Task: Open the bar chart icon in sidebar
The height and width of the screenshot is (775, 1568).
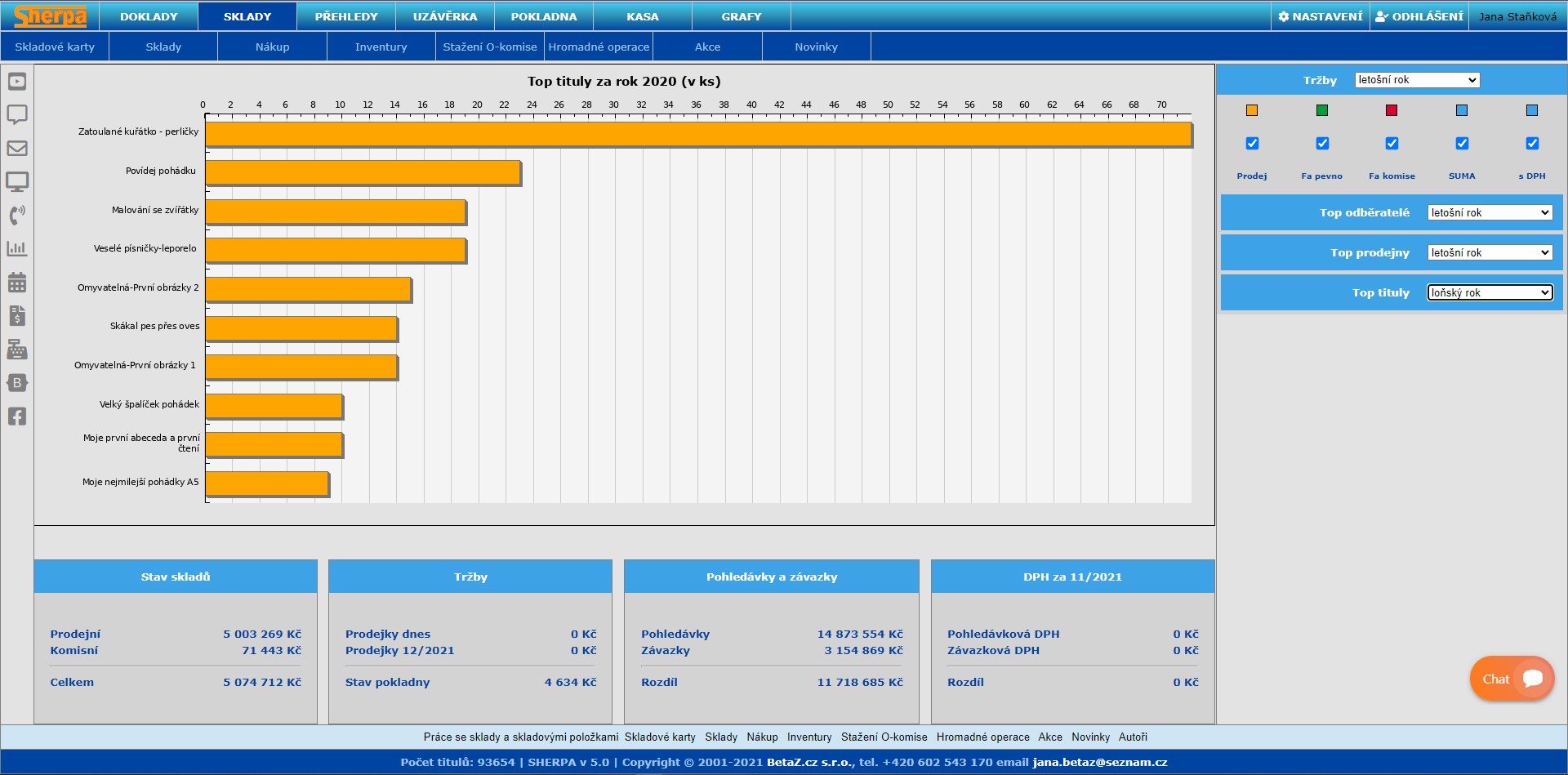Action: [17, 248]
